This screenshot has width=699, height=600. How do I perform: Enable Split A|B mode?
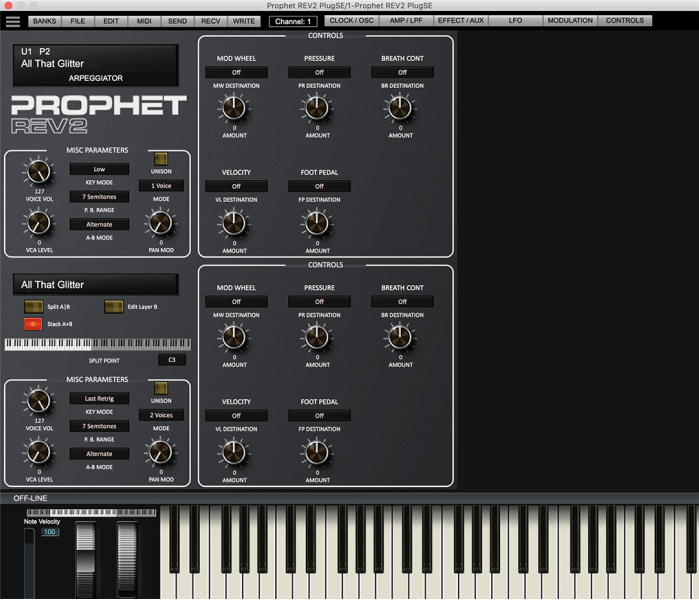click(x=33, y=307)
